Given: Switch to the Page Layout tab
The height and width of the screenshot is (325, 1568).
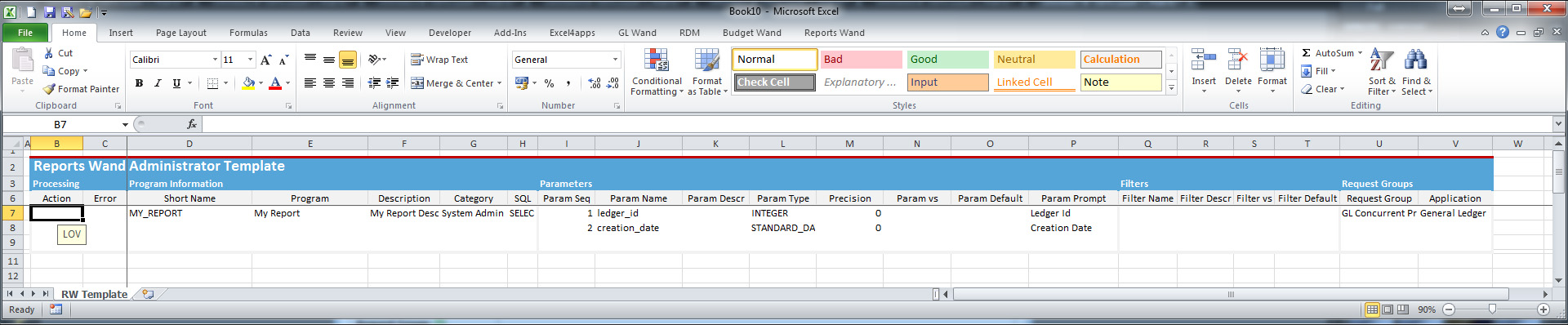Looking at the screenshot, I should point(181,33).
